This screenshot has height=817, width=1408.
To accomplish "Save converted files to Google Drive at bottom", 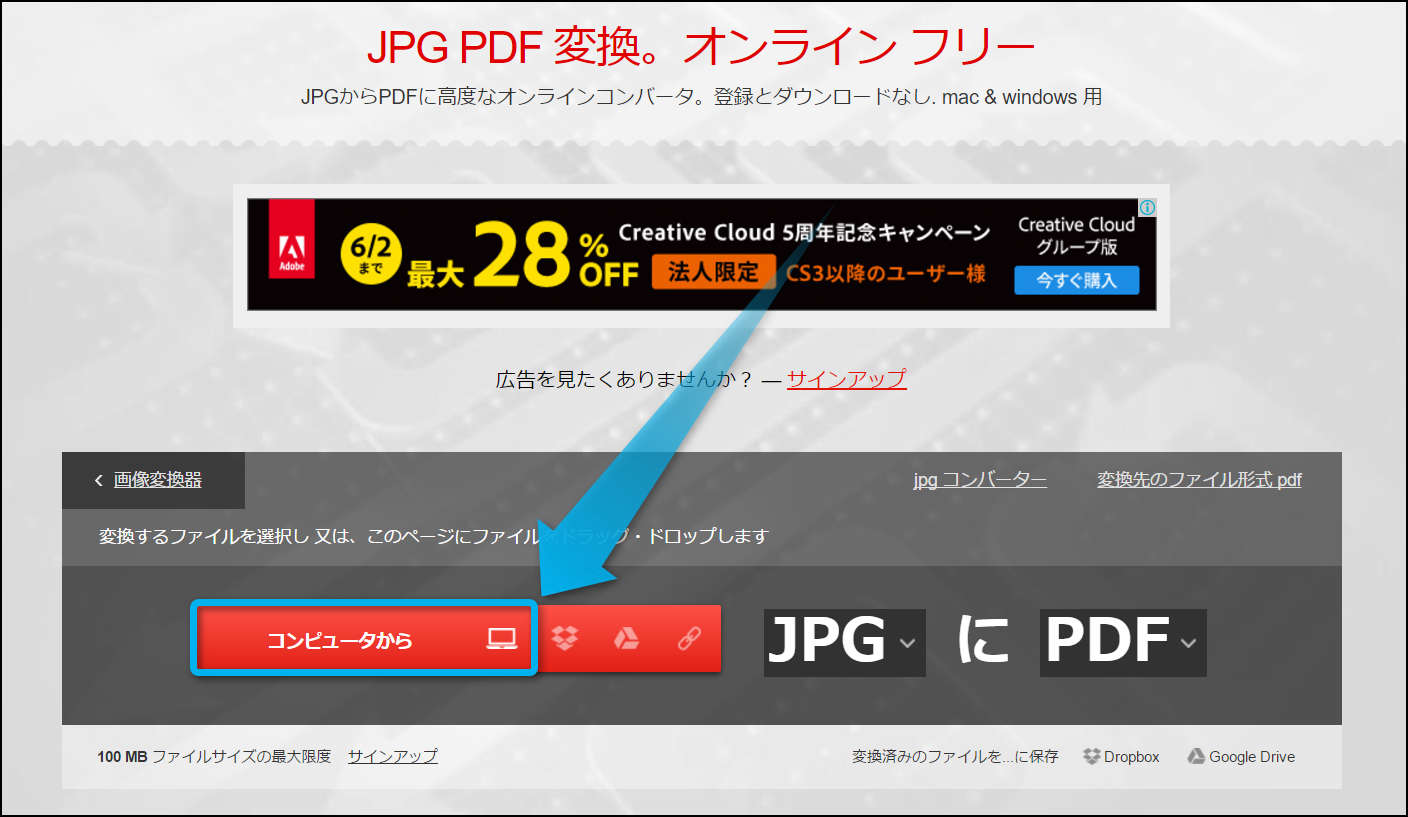I will click(x=1241, y=757).
